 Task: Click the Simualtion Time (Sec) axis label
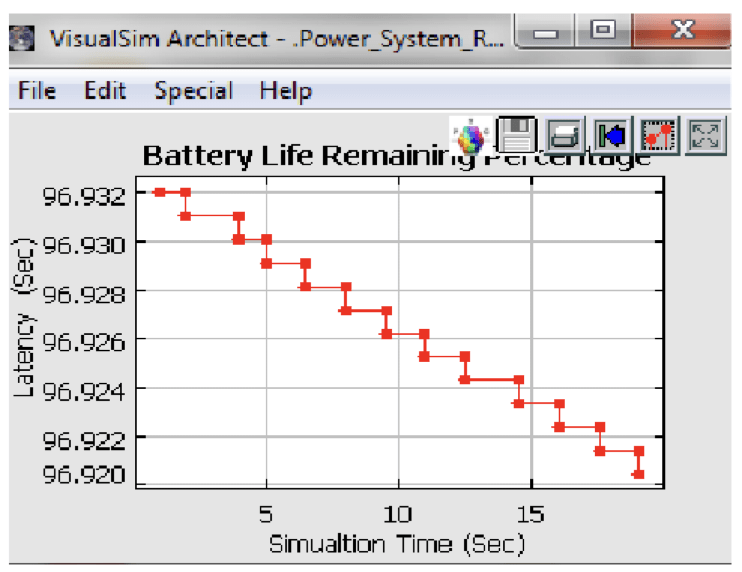pyautogui.click(x=396, y=544)
